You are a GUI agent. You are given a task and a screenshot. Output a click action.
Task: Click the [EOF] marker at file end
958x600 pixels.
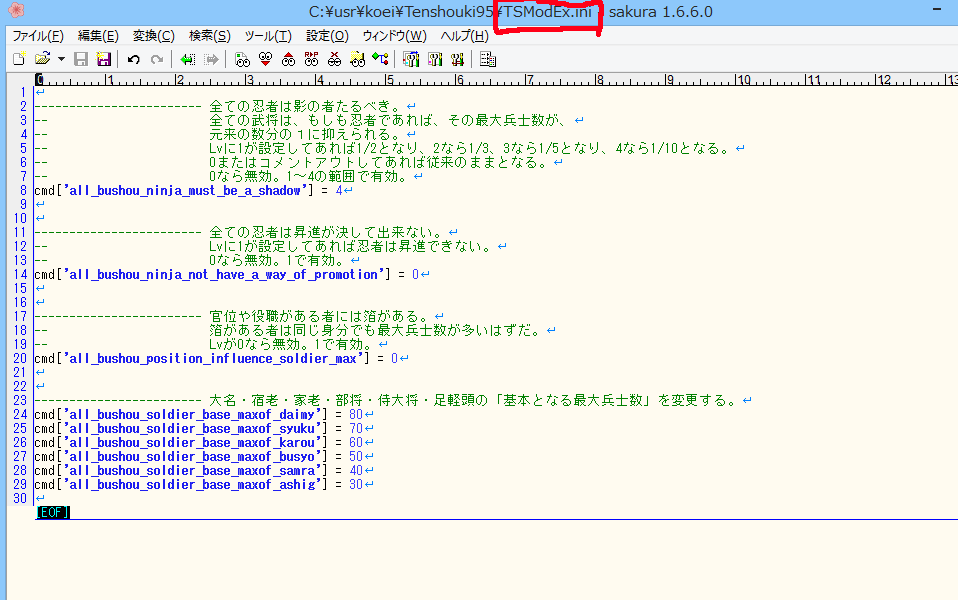click(x=53, y=512)
